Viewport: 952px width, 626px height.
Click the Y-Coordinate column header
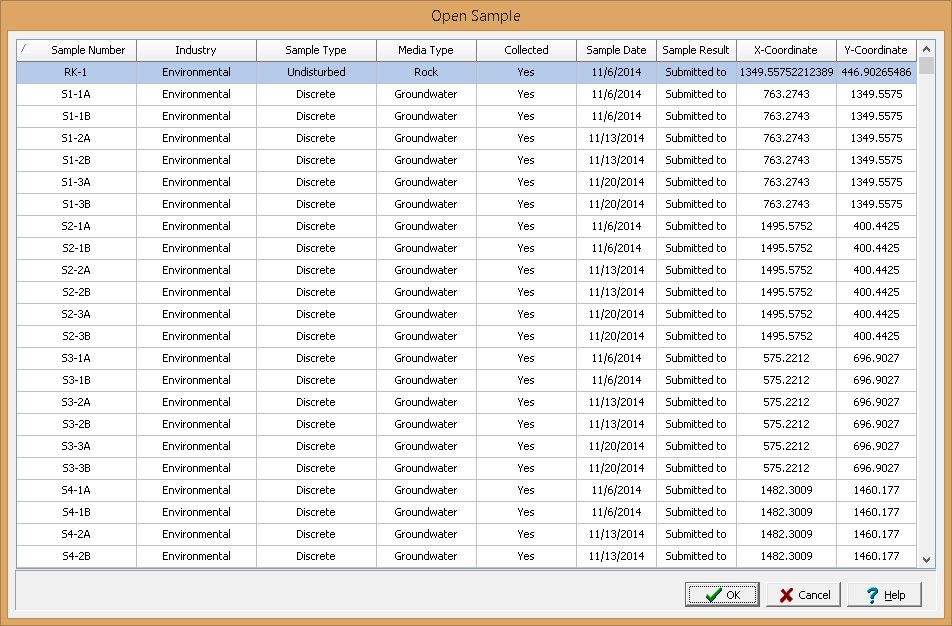(876, 50)
